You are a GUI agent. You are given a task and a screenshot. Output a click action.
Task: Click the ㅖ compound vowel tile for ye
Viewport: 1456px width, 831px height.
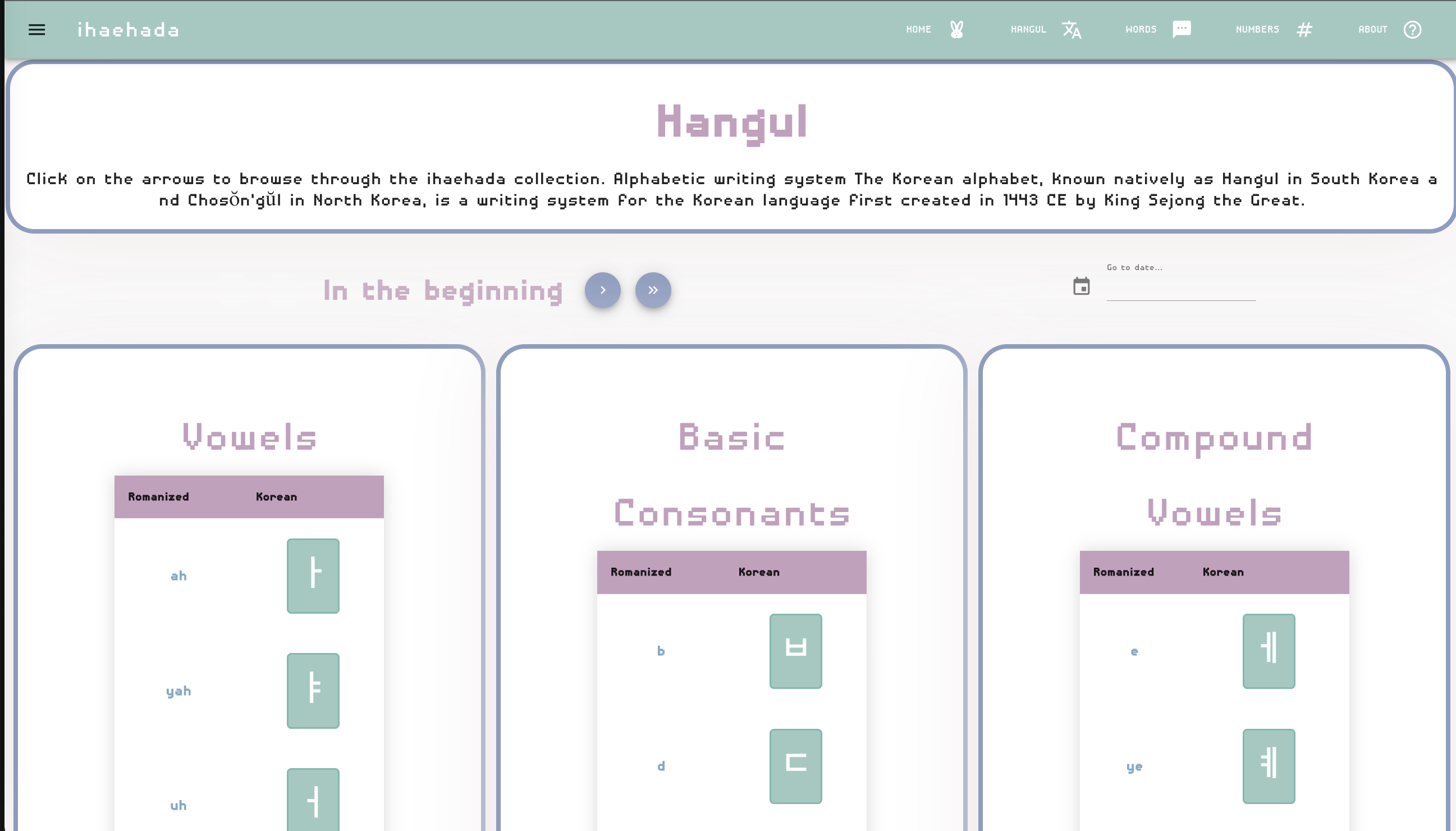coord(1269,766)
